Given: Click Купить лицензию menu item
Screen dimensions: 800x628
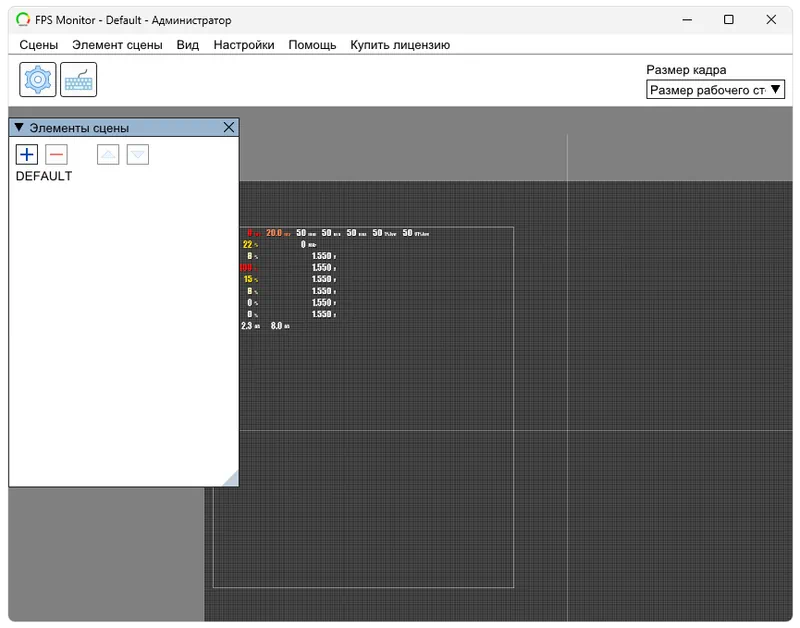Looking at the screenshot, I should 400,45.
